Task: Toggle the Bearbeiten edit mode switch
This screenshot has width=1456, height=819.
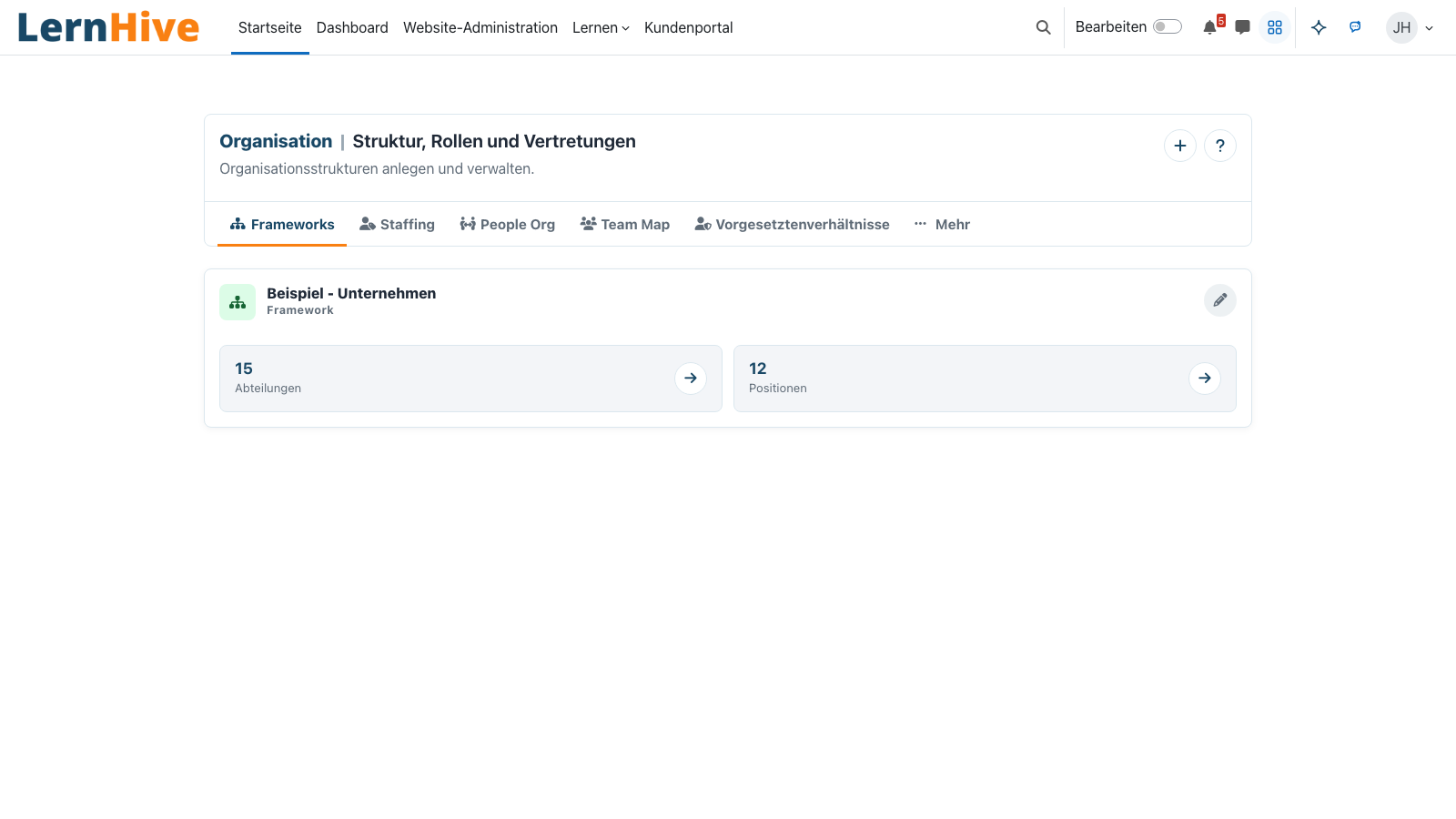Action: point(1168,27)
